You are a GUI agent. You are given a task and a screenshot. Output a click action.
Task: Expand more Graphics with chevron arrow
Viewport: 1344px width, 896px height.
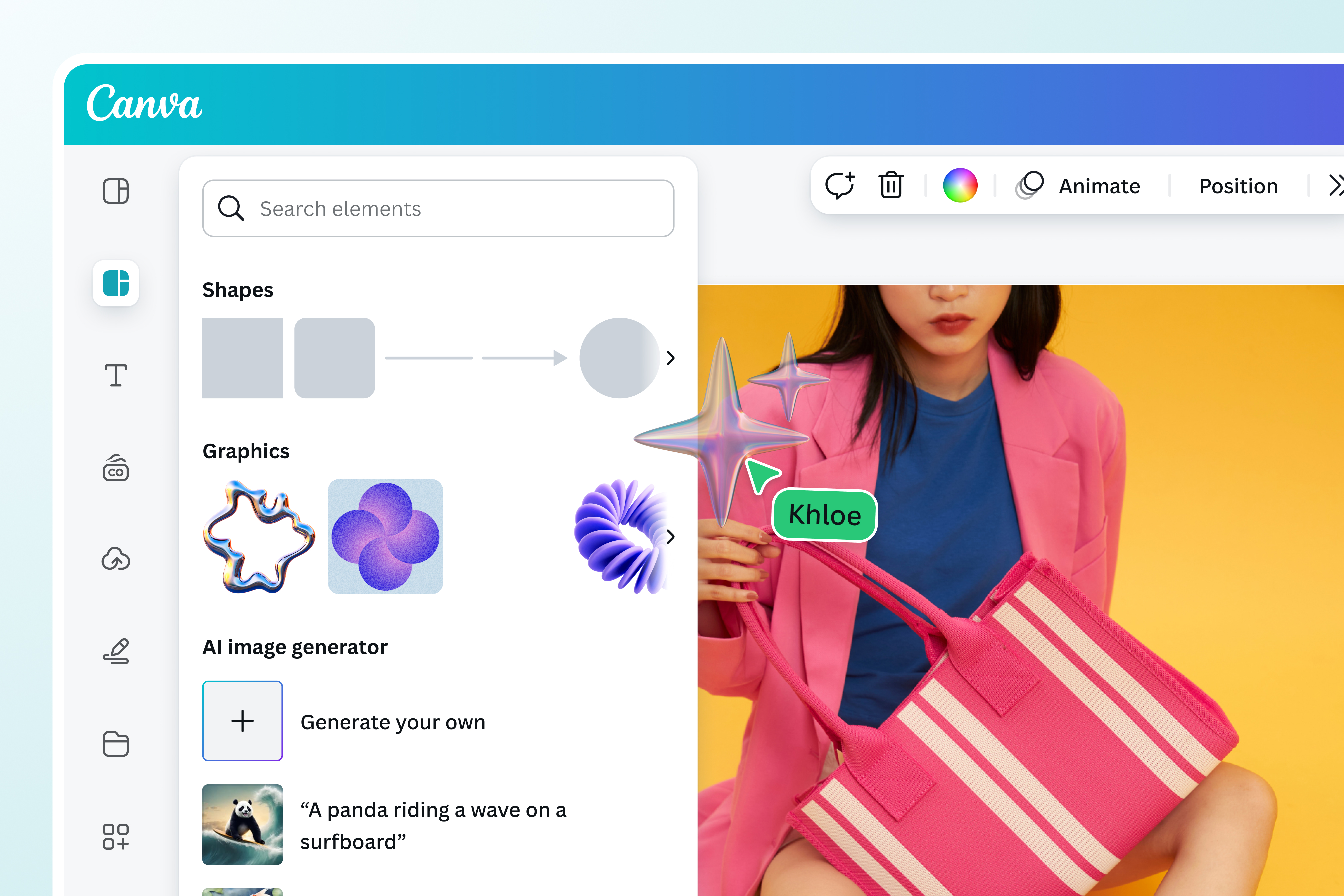pos(670,537)
